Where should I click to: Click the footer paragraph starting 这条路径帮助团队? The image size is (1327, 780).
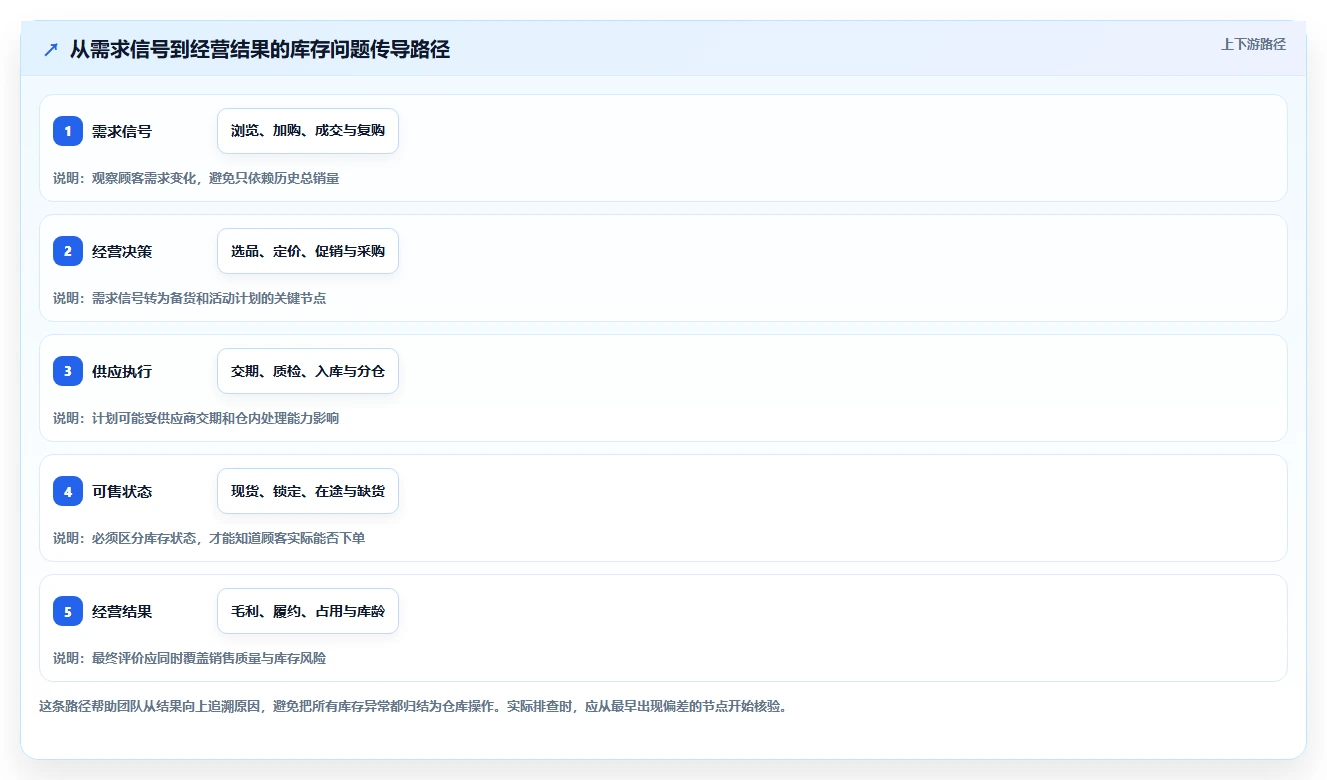[x=413, y=706]
